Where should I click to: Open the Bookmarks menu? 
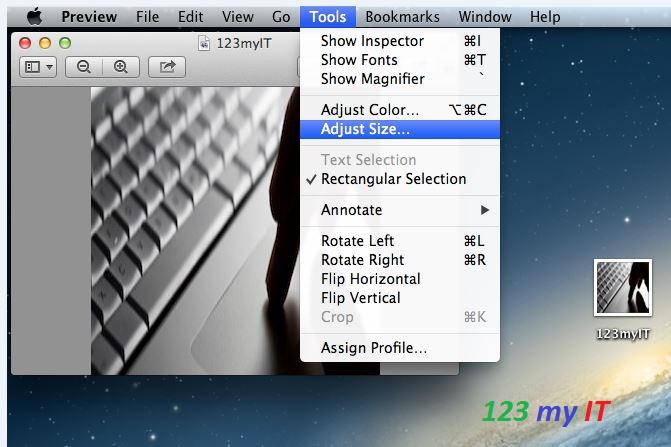click(402, 17)
